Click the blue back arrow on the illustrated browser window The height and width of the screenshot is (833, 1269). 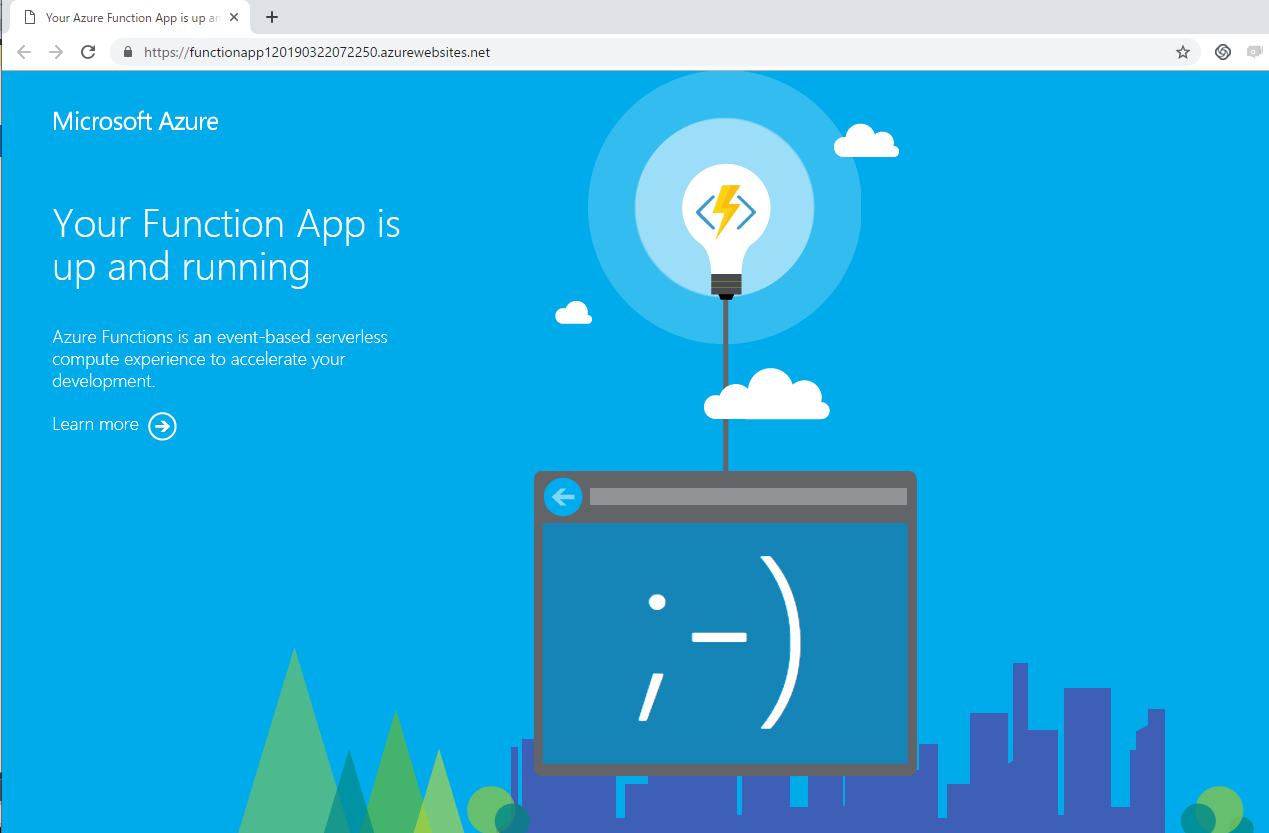coord(563,496)
